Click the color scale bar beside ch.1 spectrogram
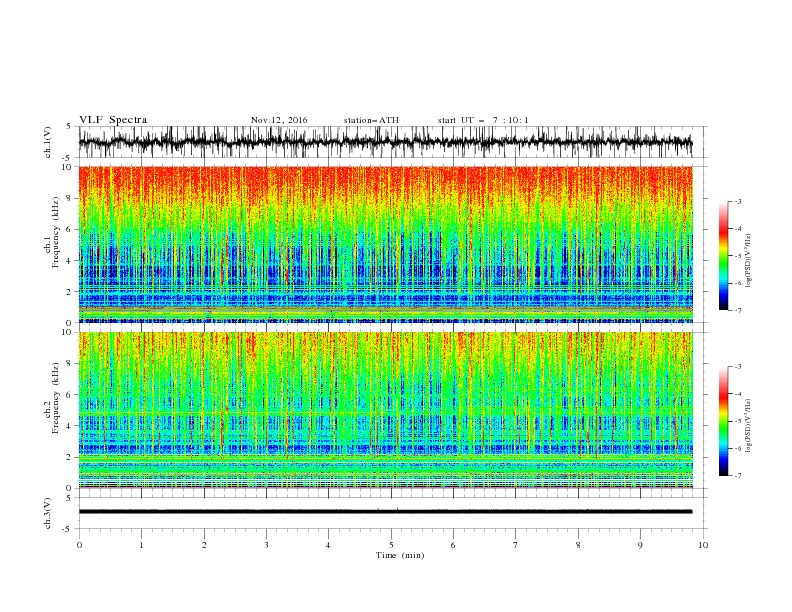This screenshot has width=792, height=612. coord(723,256)
